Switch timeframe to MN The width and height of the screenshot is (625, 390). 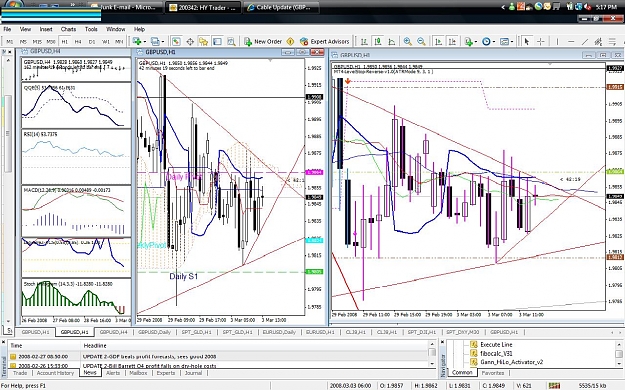(119, 41)
